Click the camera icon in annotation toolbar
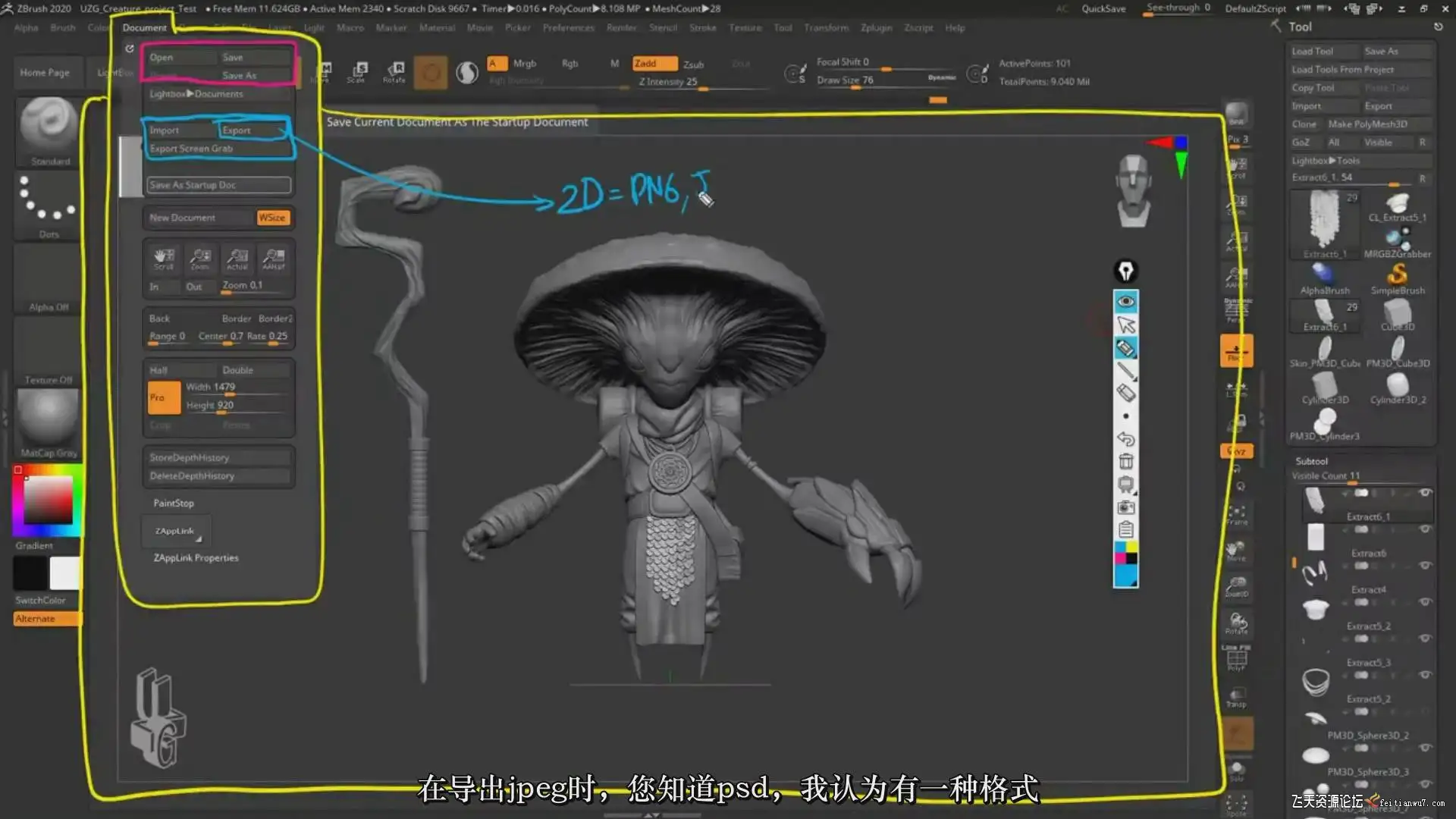 click(x=1125, y=507)
